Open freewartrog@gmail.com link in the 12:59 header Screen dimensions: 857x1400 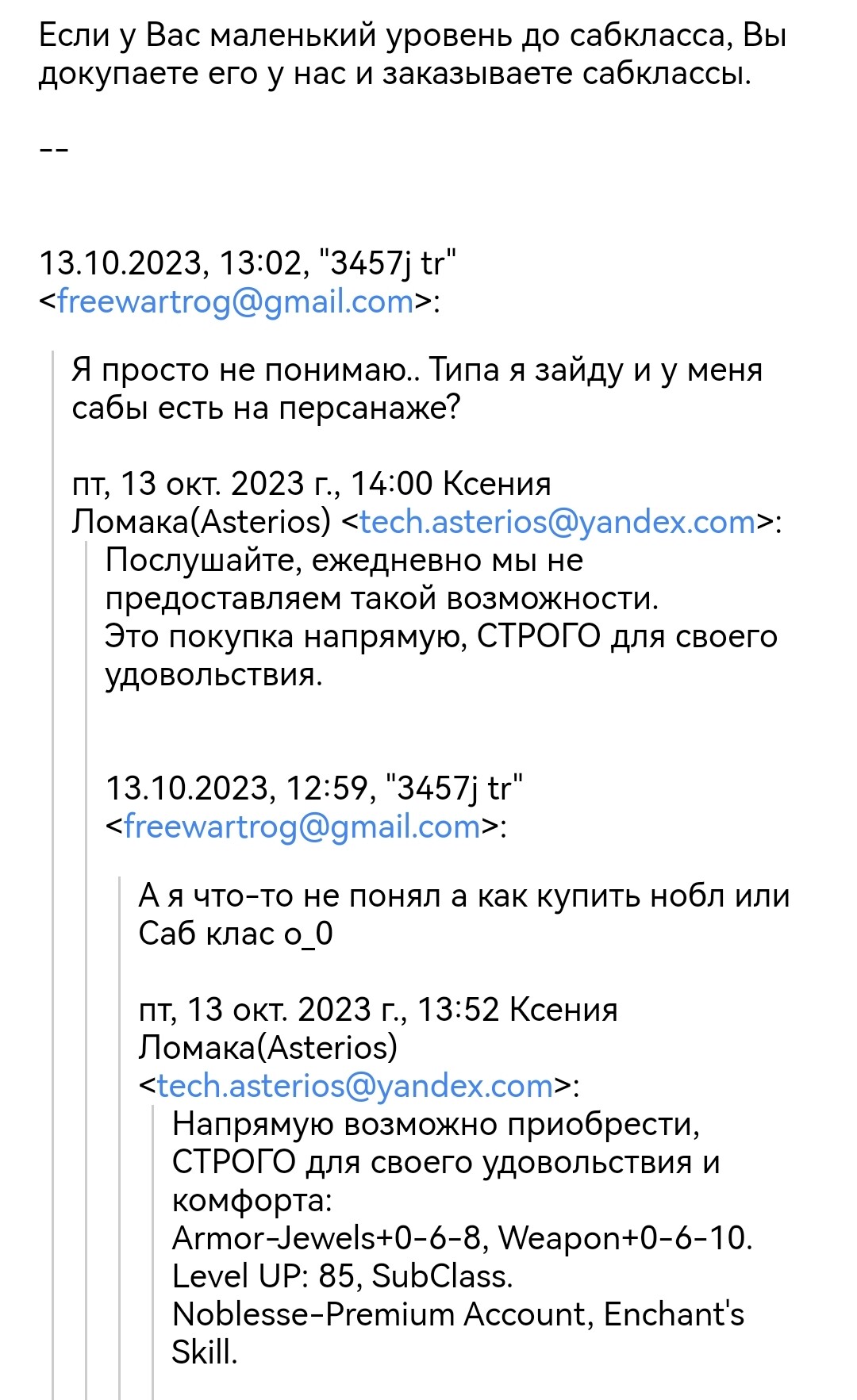(x=302, y=827)
